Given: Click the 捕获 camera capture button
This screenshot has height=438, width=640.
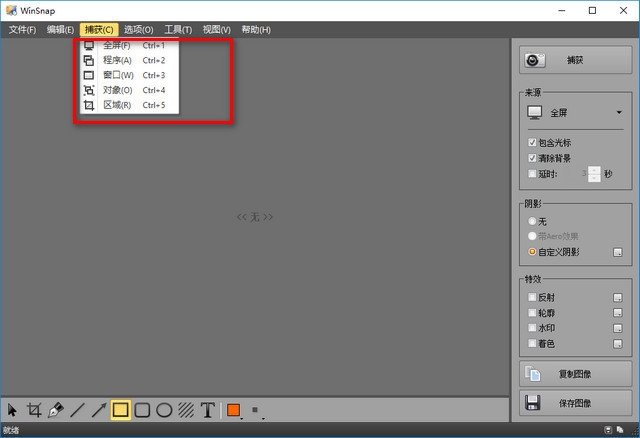Looking at the screenshot, I should [x=575, y=60].
